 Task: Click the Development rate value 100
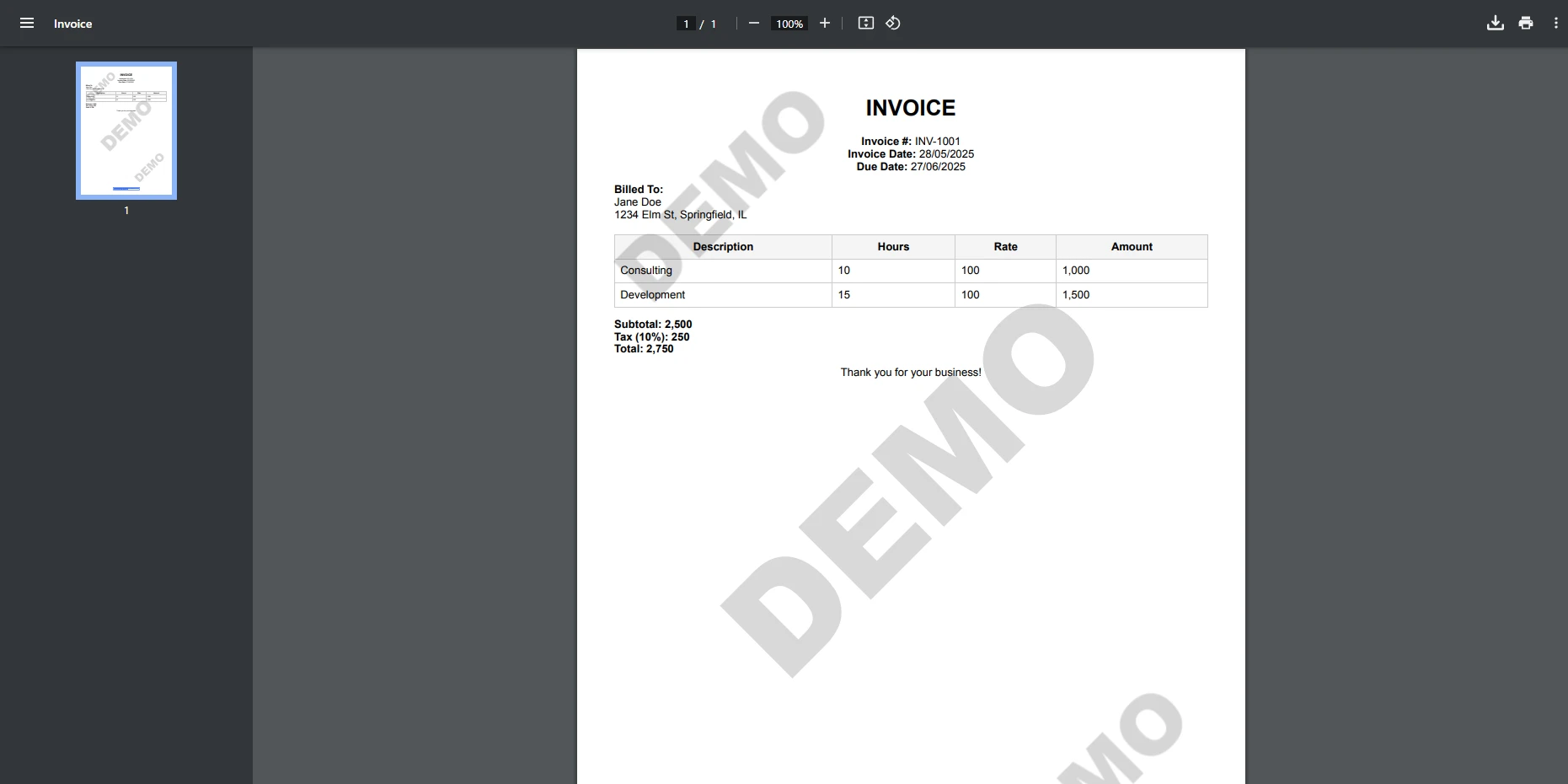point(971,295)
